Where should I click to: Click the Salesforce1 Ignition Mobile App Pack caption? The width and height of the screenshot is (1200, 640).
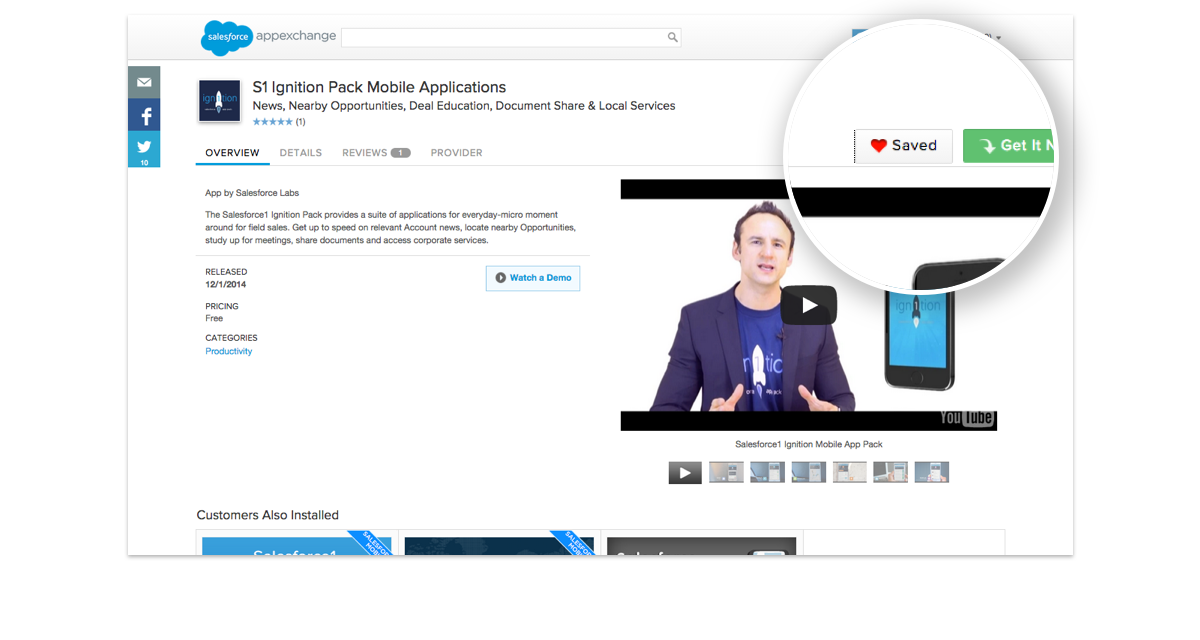[808, 444]
